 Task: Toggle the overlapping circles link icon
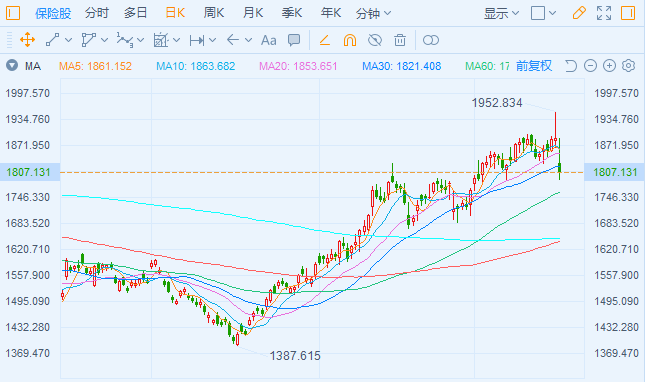(431, 40)
